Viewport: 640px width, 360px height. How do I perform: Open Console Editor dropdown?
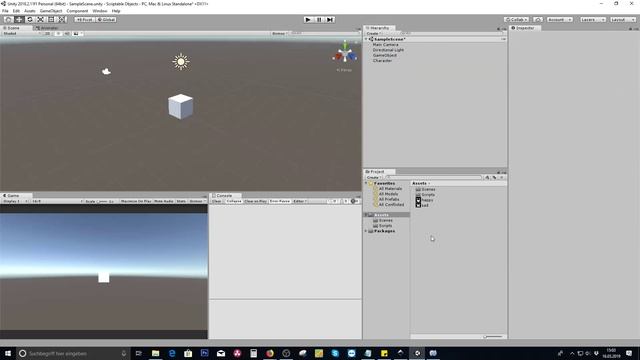[x=300, y=201]
